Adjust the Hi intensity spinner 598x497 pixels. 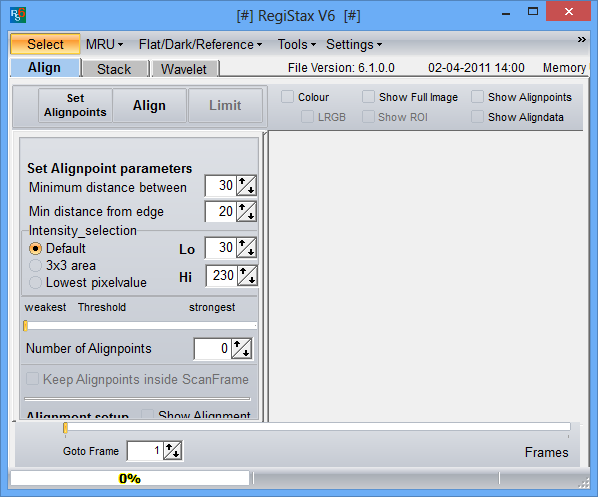(247, 275)
